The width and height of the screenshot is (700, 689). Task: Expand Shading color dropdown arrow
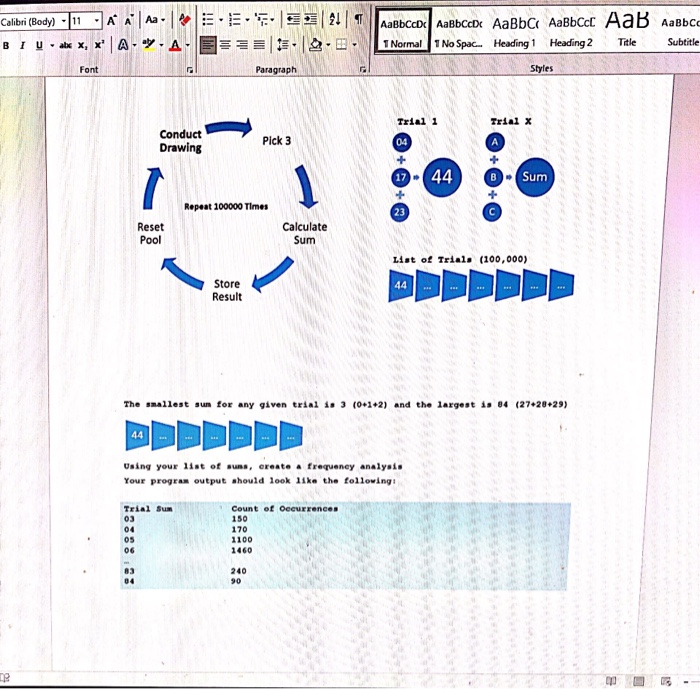(x=328, y=45)
